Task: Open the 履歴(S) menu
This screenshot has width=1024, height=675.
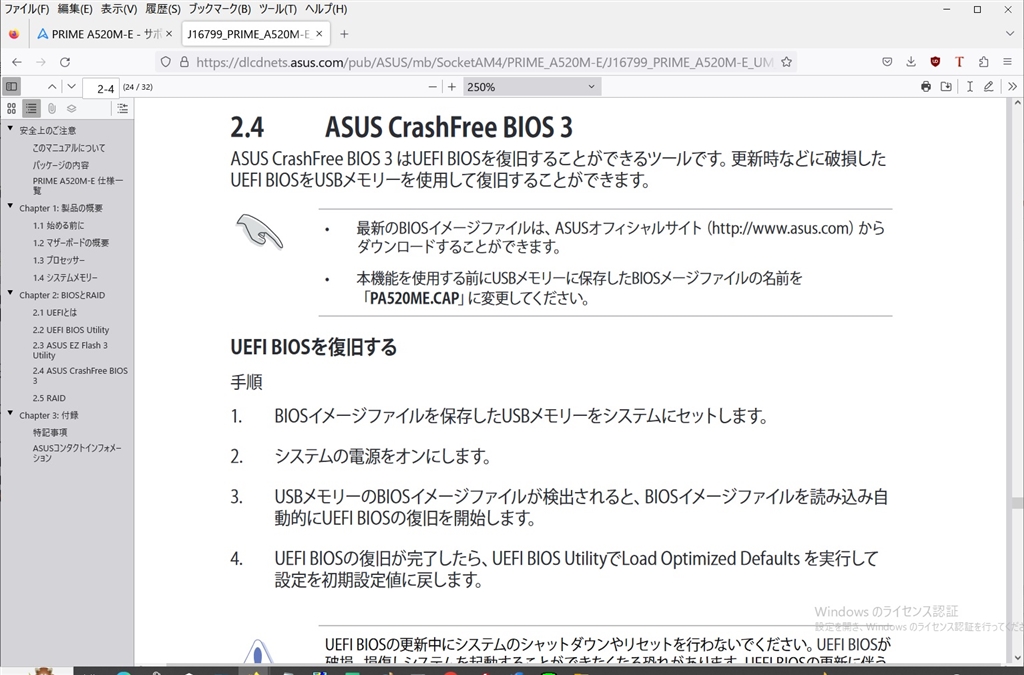Action: pos(163,9)
